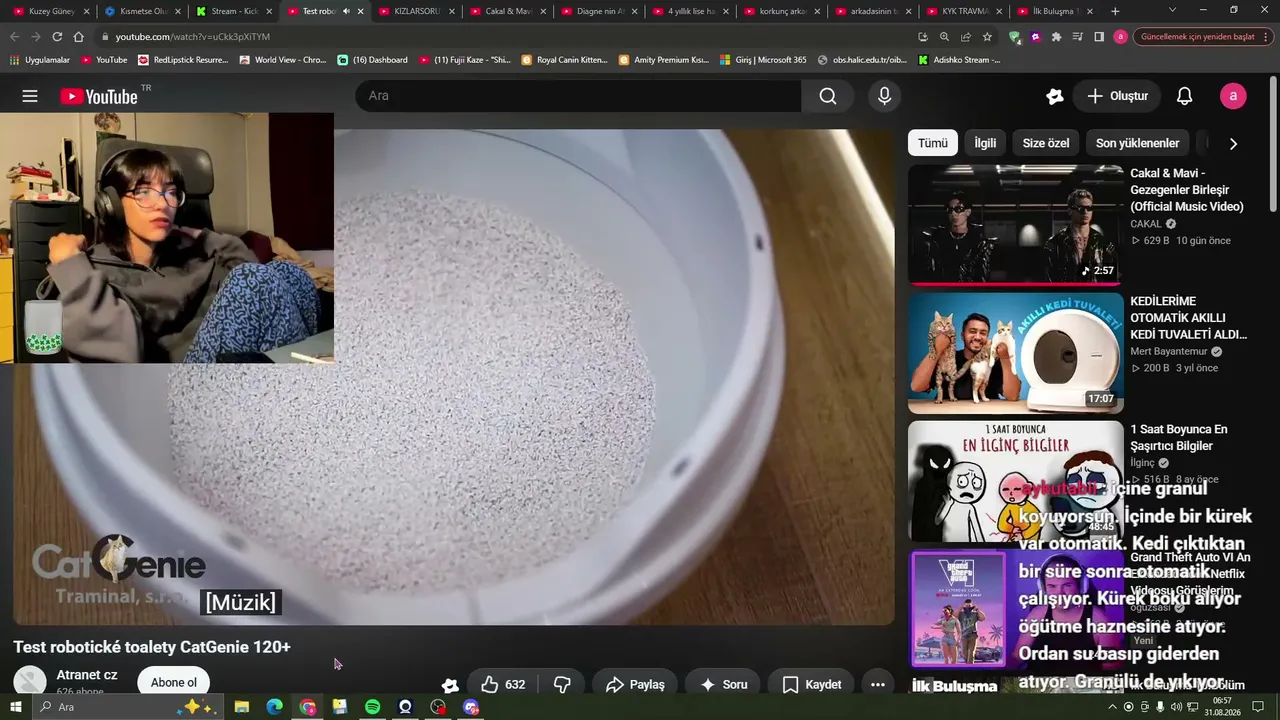1280x720 pixels.
Task: Open File Explorer from the taskbar
Action: (x=241, y=707)
